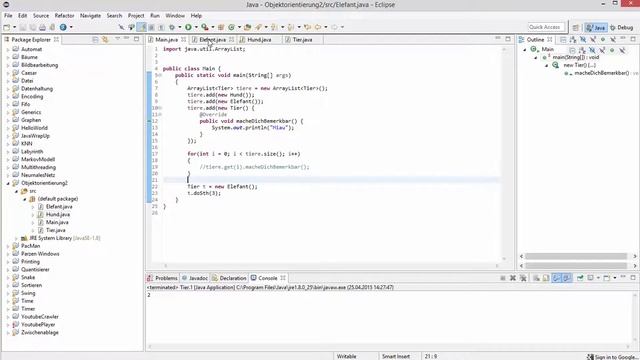Click the Pin Console green icon
The height and width of the screenshot is (360, 640).
(580, 278)
